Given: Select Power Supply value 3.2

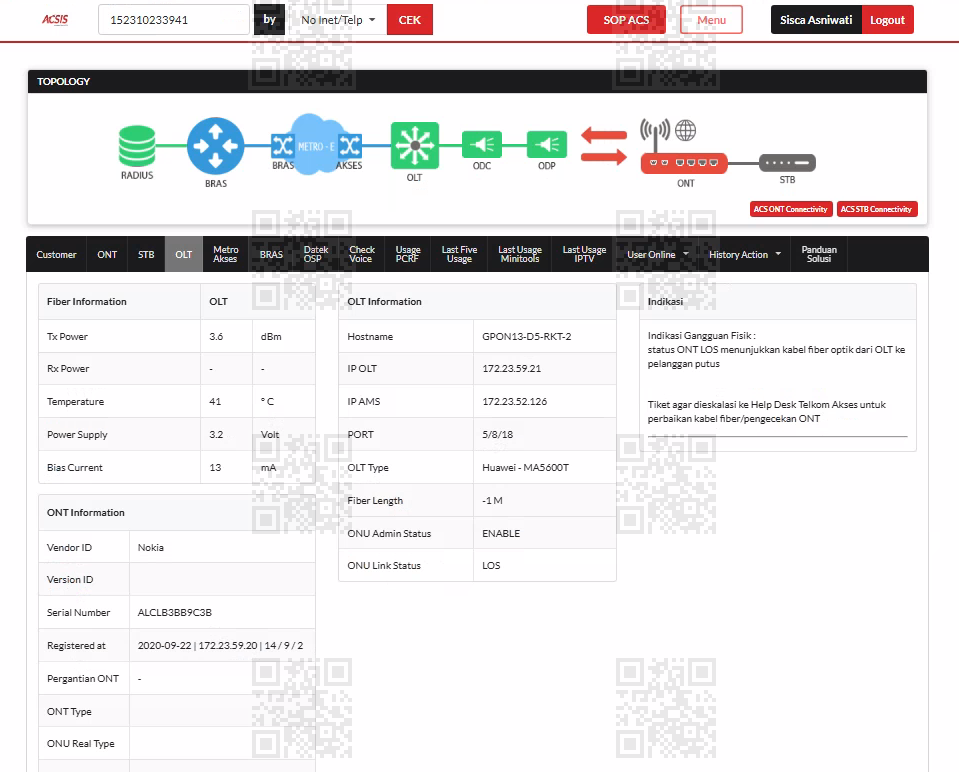Looking at the screenshot, I should pos(216,434).
